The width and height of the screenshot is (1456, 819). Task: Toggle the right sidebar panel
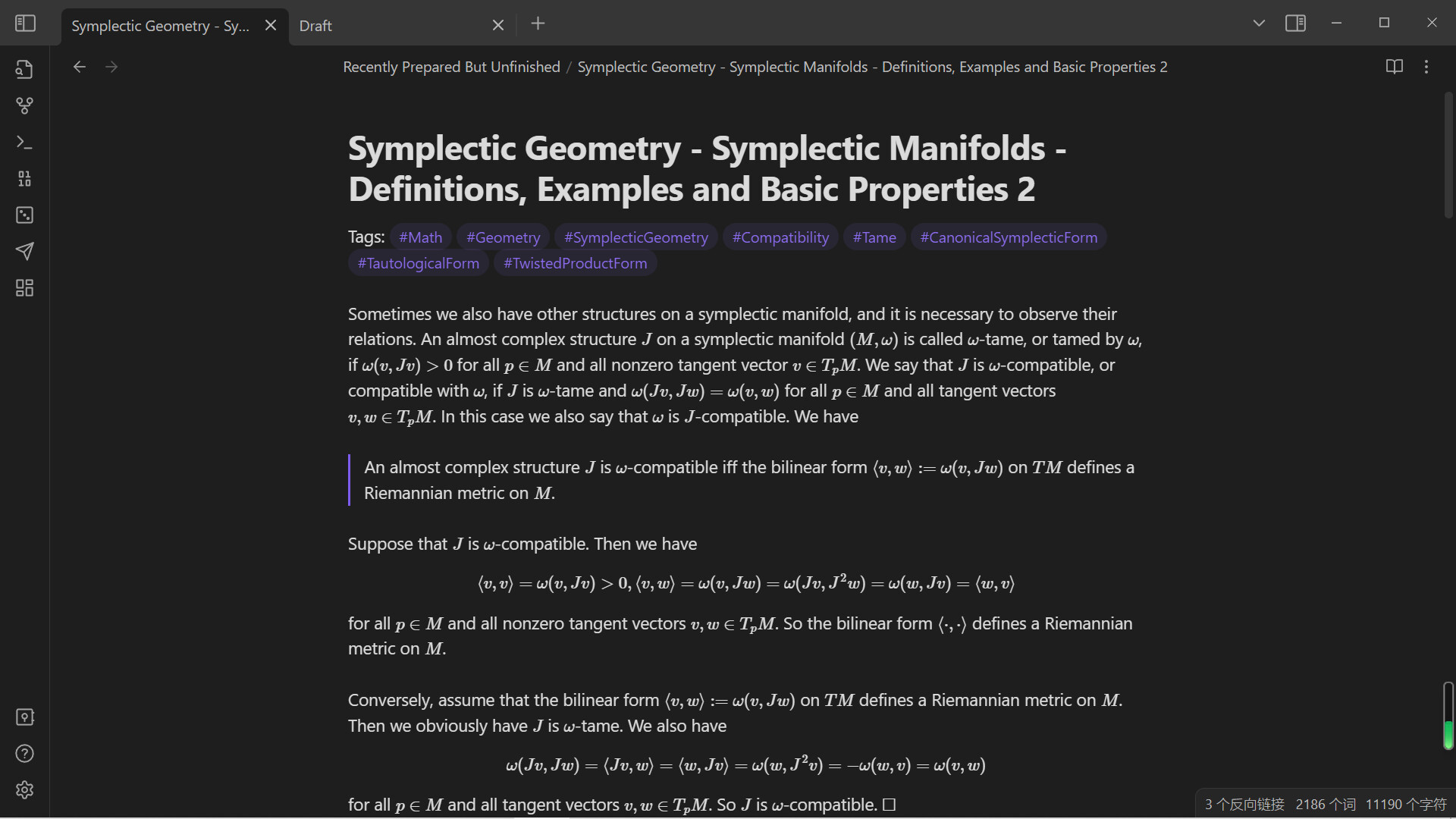1296,23
